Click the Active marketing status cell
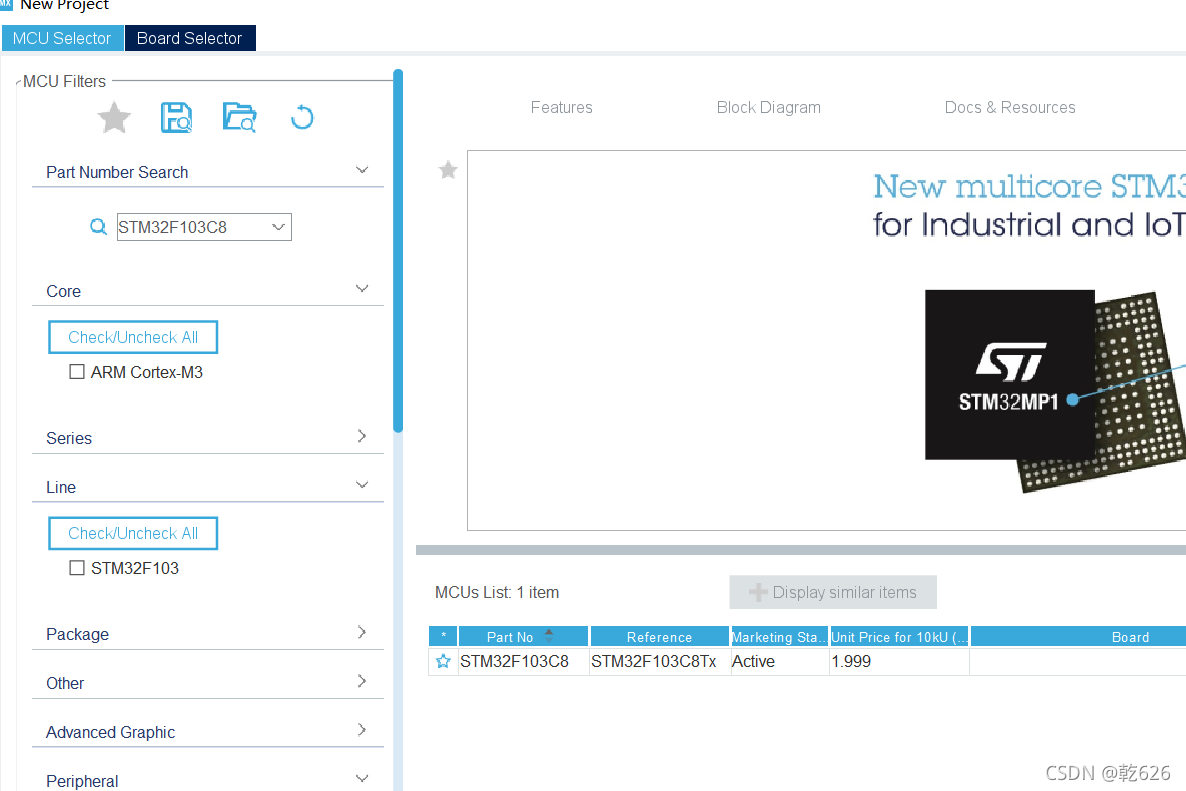 click(780, 662)
